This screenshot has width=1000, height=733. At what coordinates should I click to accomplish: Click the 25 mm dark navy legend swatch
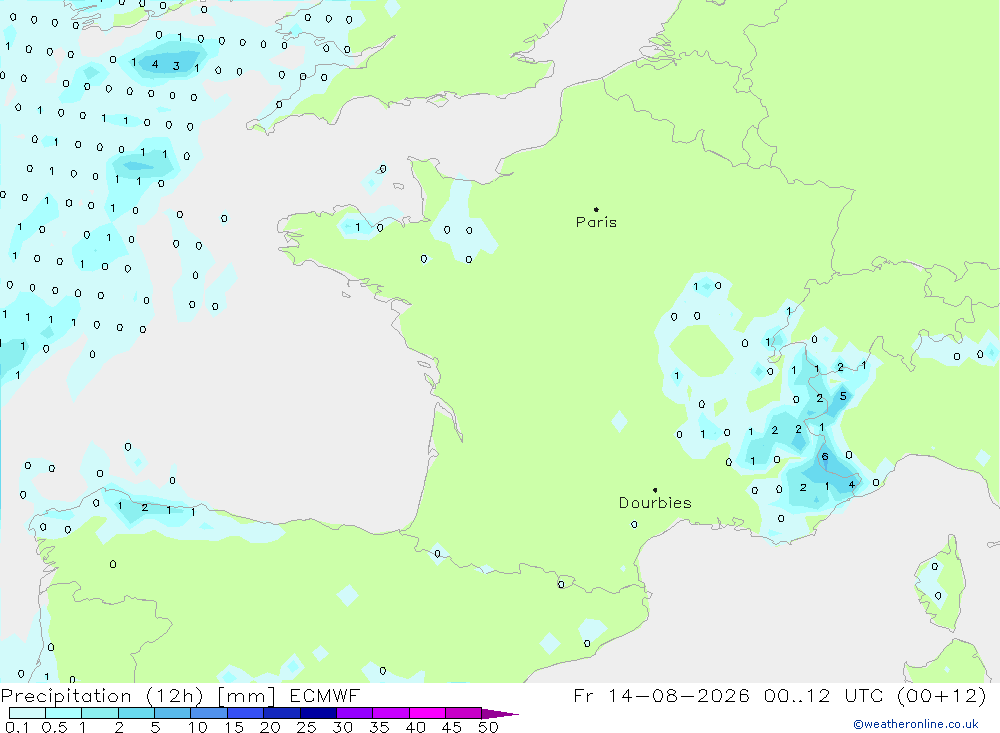(x=318, y=713)
